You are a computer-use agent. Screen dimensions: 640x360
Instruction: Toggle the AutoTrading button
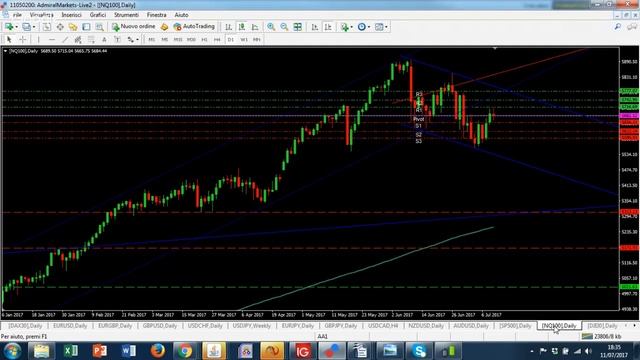coord(194,27)
